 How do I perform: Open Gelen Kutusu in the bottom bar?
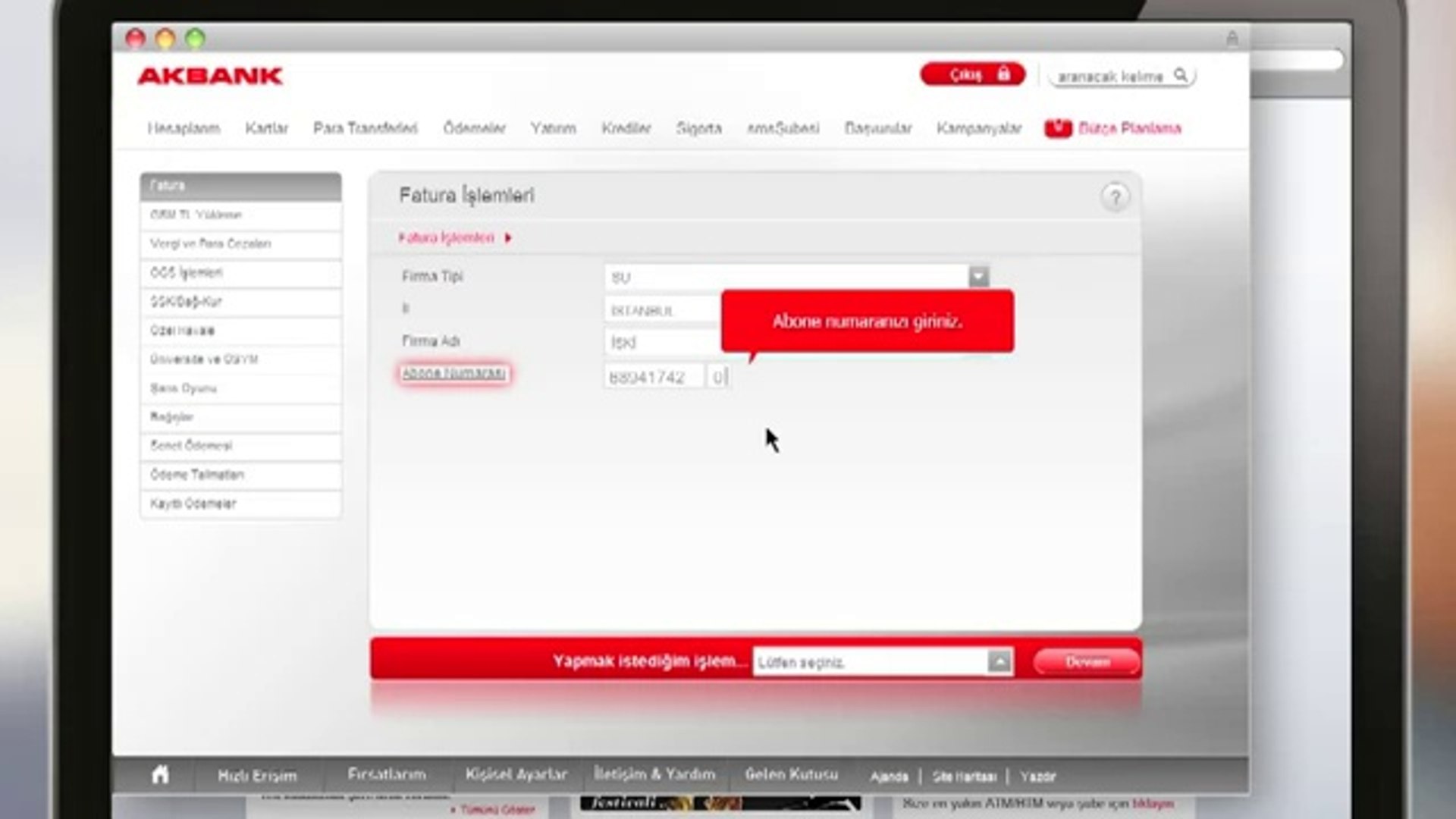(791, 775)
